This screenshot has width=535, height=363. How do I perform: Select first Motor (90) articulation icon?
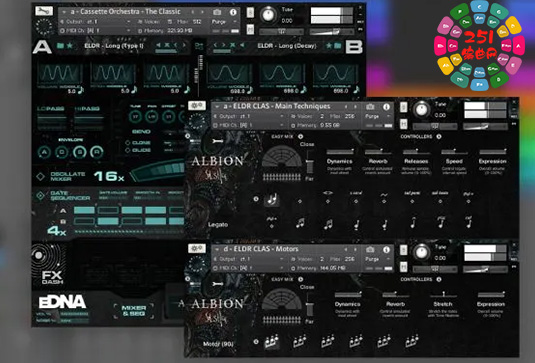pos(272,341)
